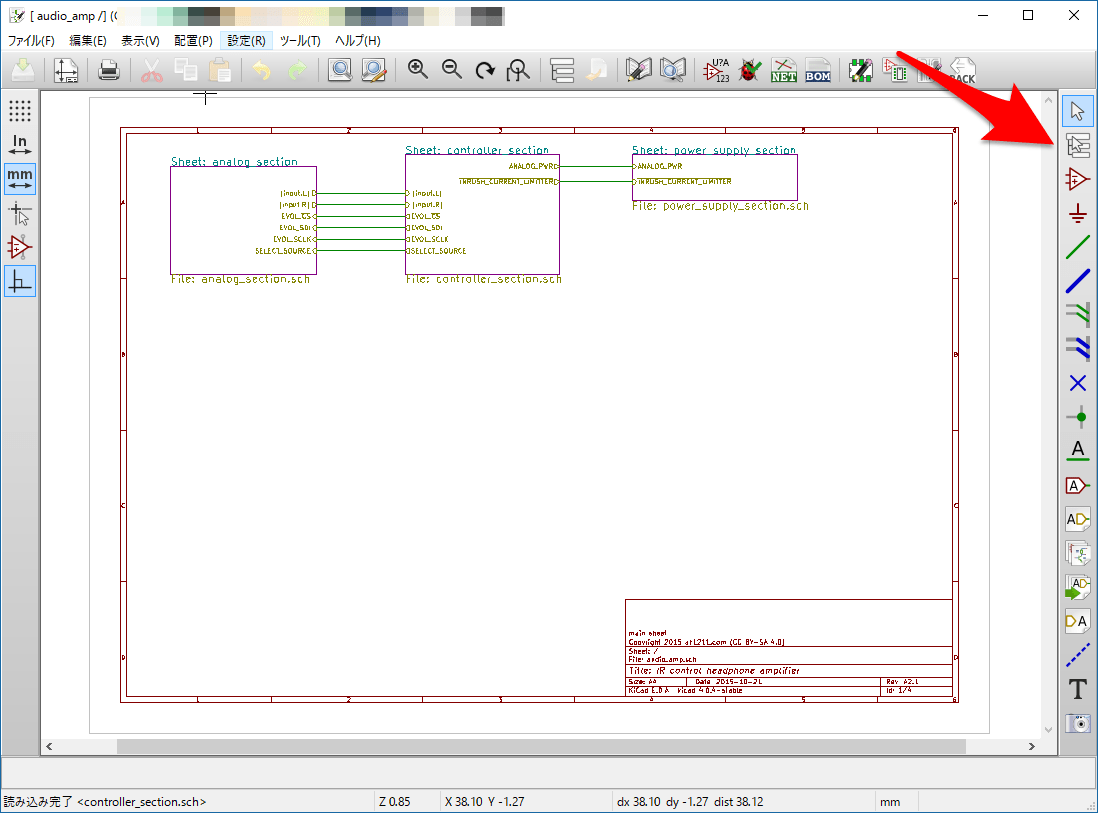Redraw the schematic view
This screenshot has width=1098, height=813.
(x=485, y=70)
